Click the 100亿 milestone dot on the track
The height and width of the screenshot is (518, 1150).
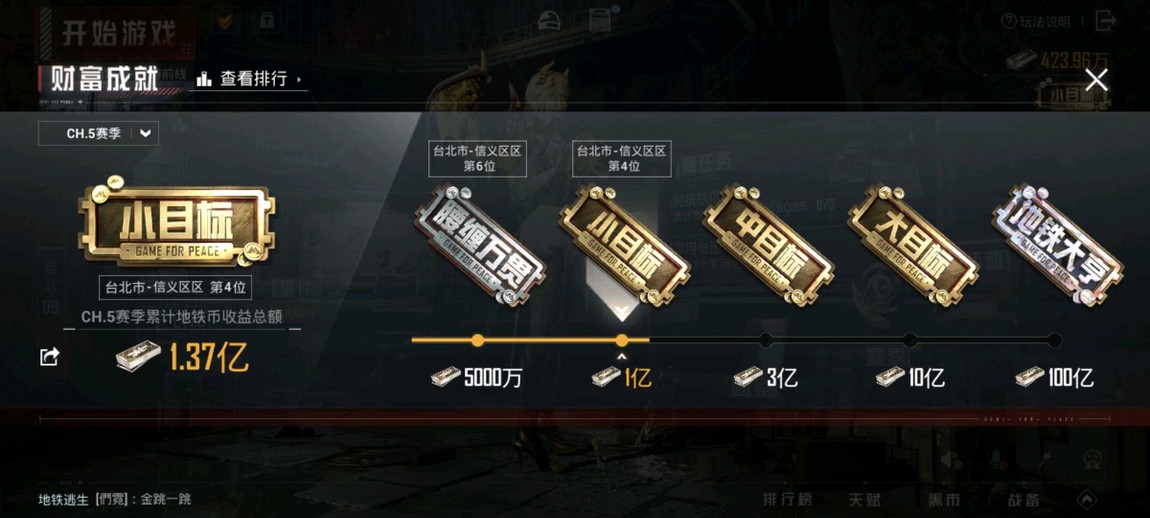click(1055, 340)
